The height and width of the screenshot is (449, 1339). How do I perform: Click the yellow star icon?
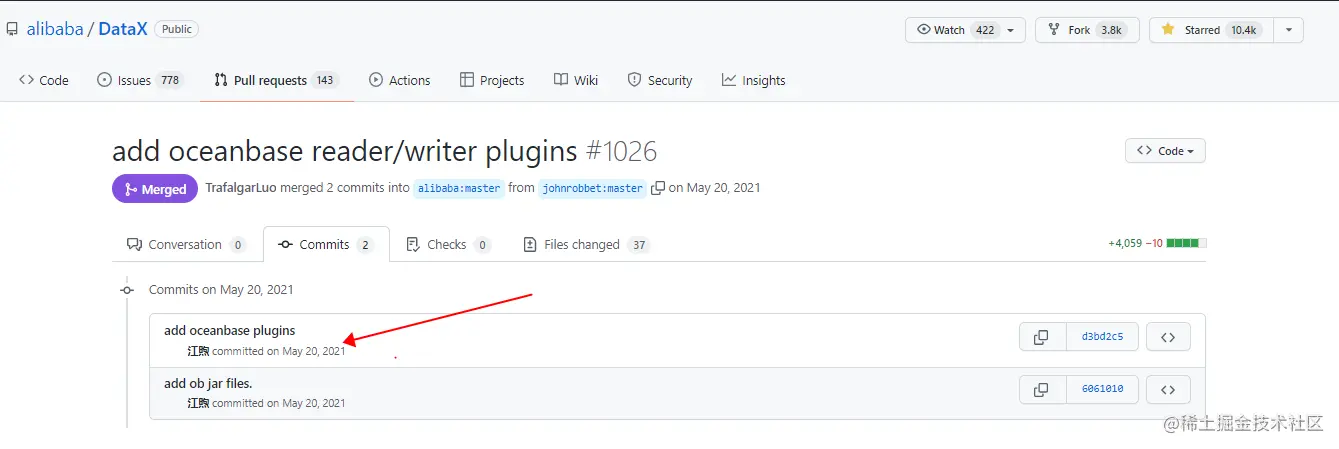(1168, 30)
